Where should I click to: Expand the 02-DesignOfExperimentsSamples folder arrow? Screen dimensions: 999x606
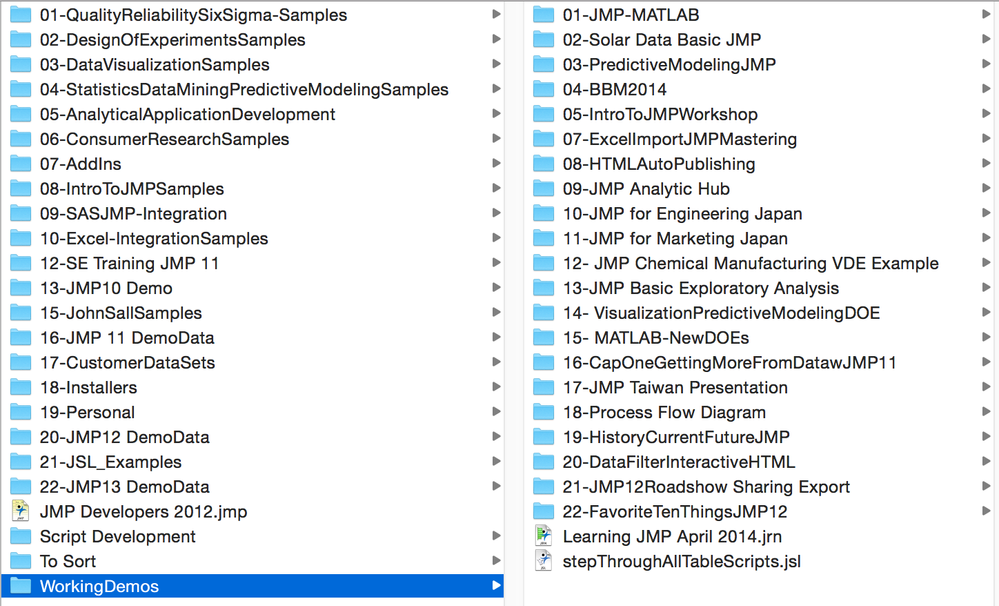coord(496,39)
